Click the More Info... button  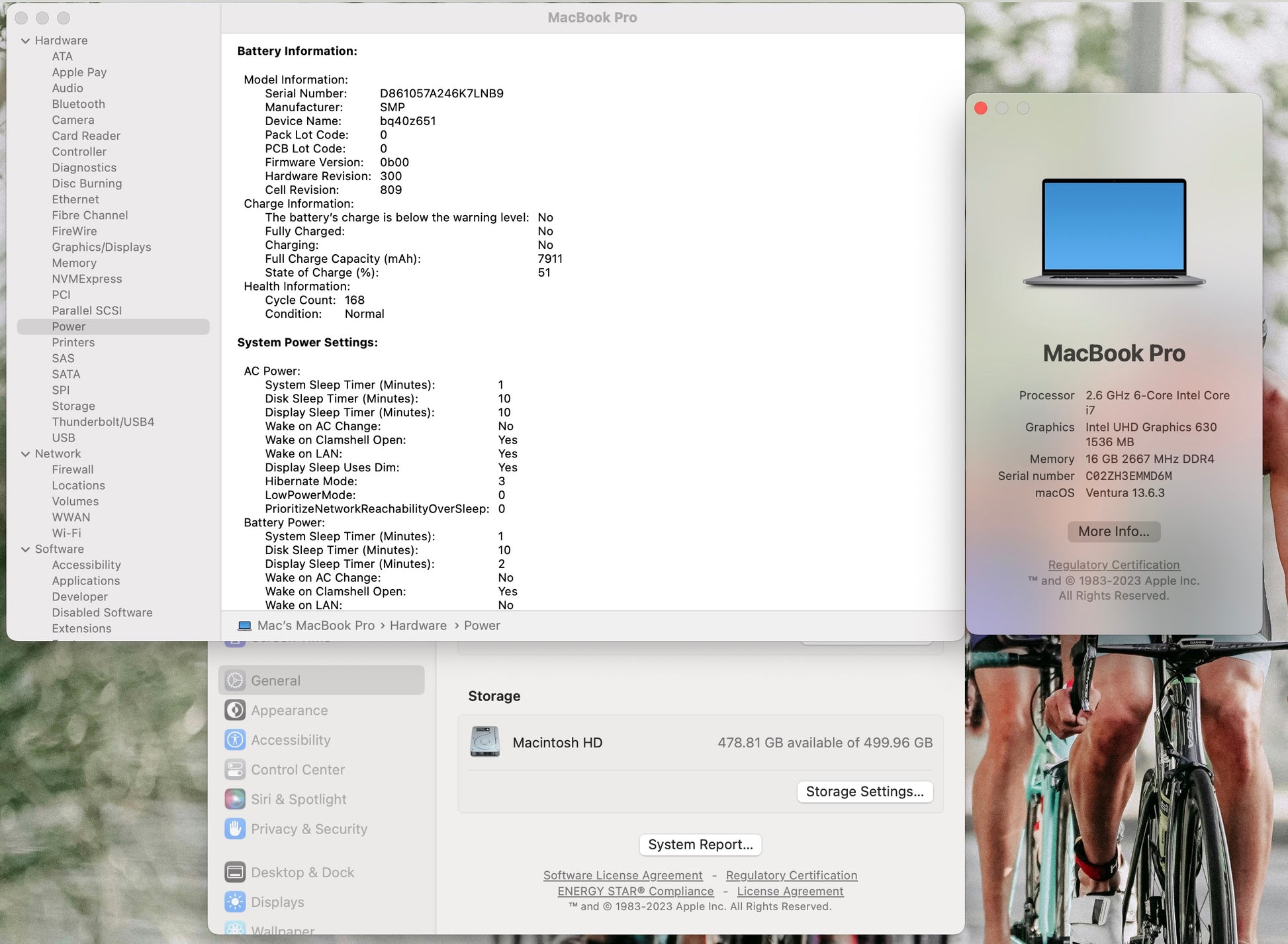[1113, 532]
